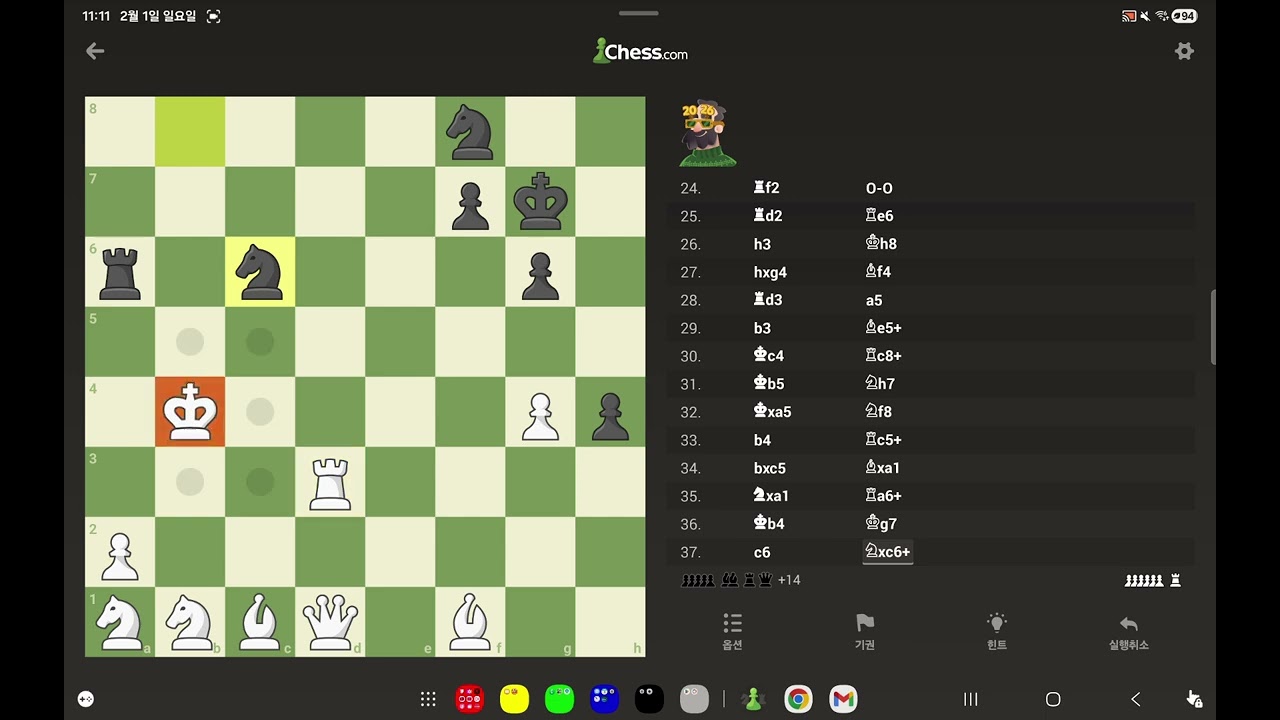Click the black pawn on h4
This screenshot has height=720, width=1280.
click(x=610, y=411)
